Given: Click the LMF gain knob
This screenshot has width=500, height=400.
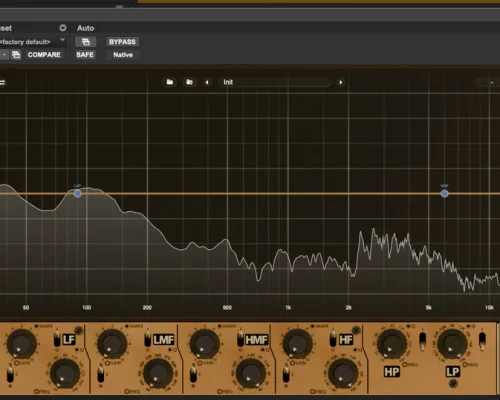Looking at the screenshot, I should [x=112, y=343].
